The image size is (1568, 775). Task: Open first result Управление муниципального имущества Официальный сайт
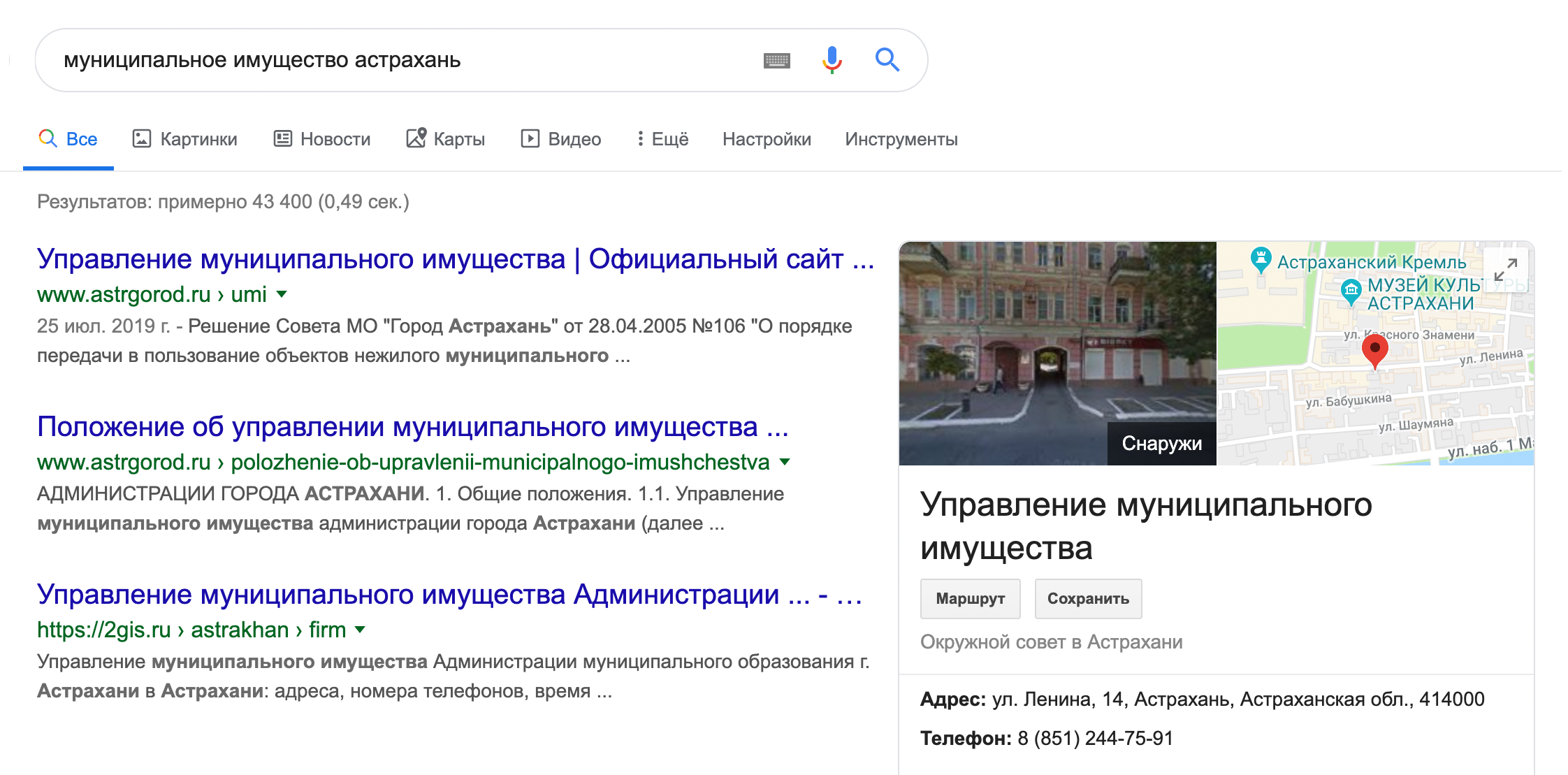point(456,259)
